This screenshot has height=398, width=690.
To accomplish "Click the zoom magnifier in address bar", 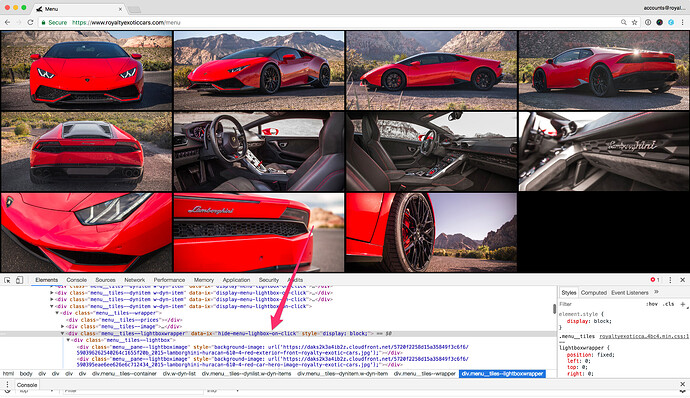I will click(x=624, y=22).
